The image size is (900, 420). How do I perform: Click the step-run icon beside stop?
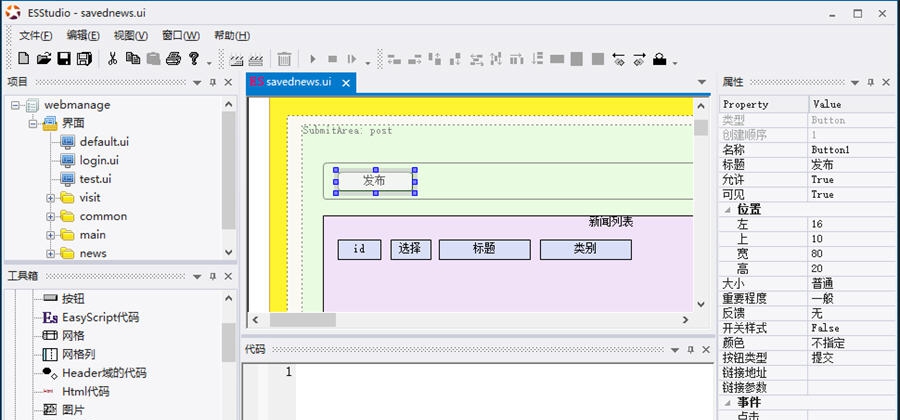click(352, 59)
